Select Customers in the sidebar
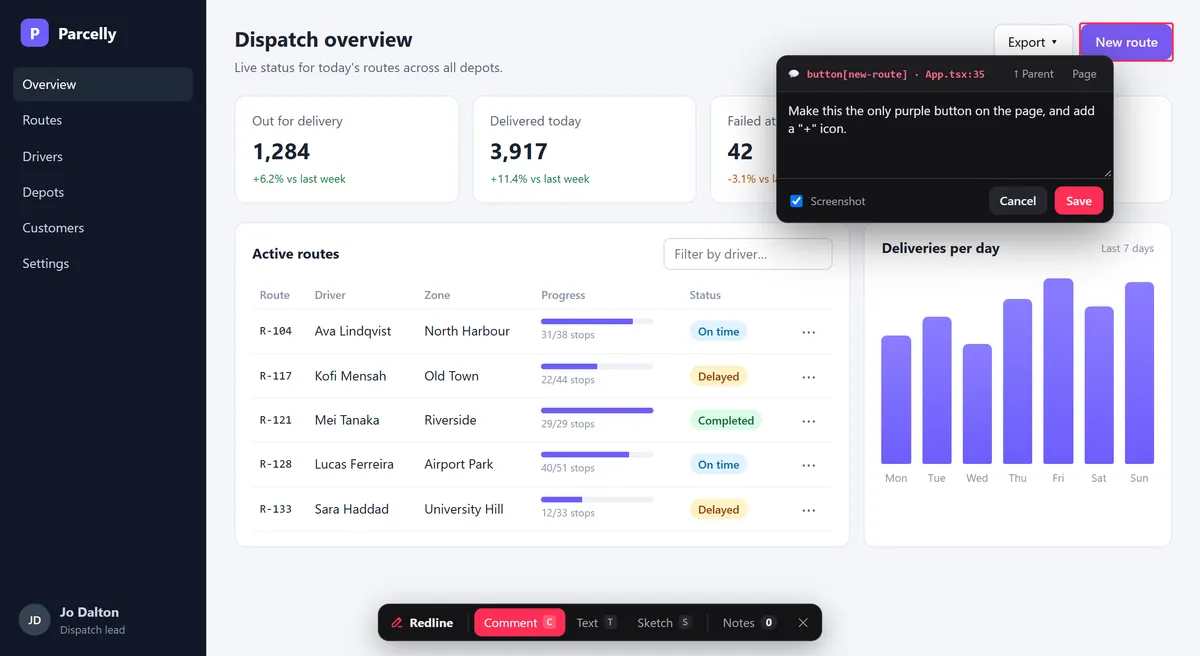This screenshot has height=656, width=1200. (x=103, y=228)
